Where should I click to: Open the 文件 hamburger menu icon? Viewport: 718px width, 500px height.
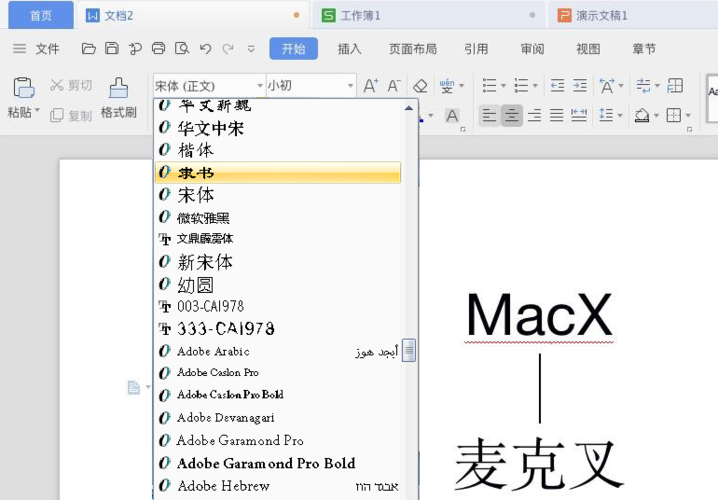click(19, 49)
